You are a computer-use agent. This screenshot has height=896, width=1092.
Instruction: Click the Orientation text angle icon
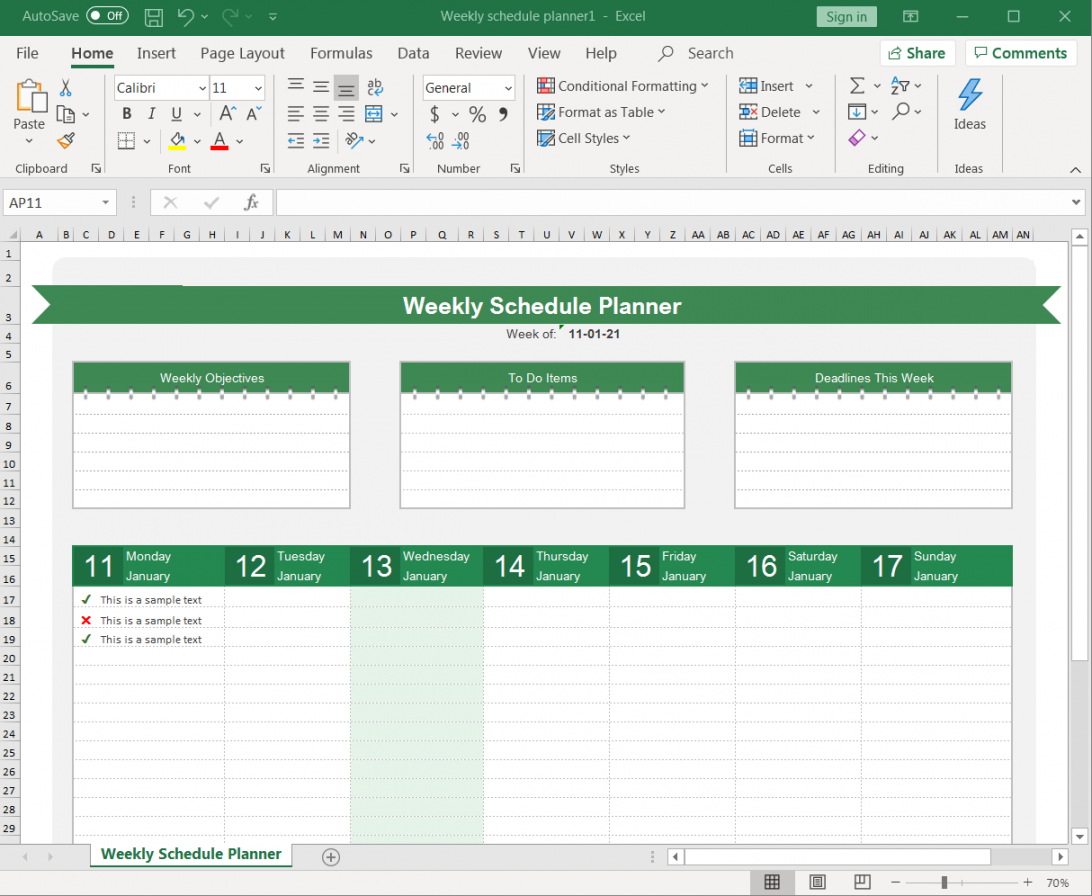354,141
